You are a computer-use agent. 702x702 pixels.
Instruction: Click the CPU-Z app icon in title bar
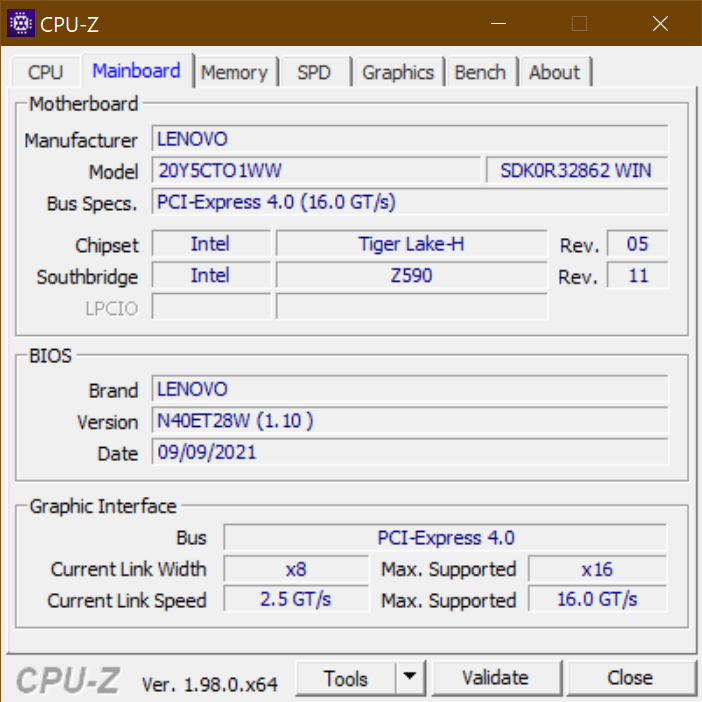21,23
